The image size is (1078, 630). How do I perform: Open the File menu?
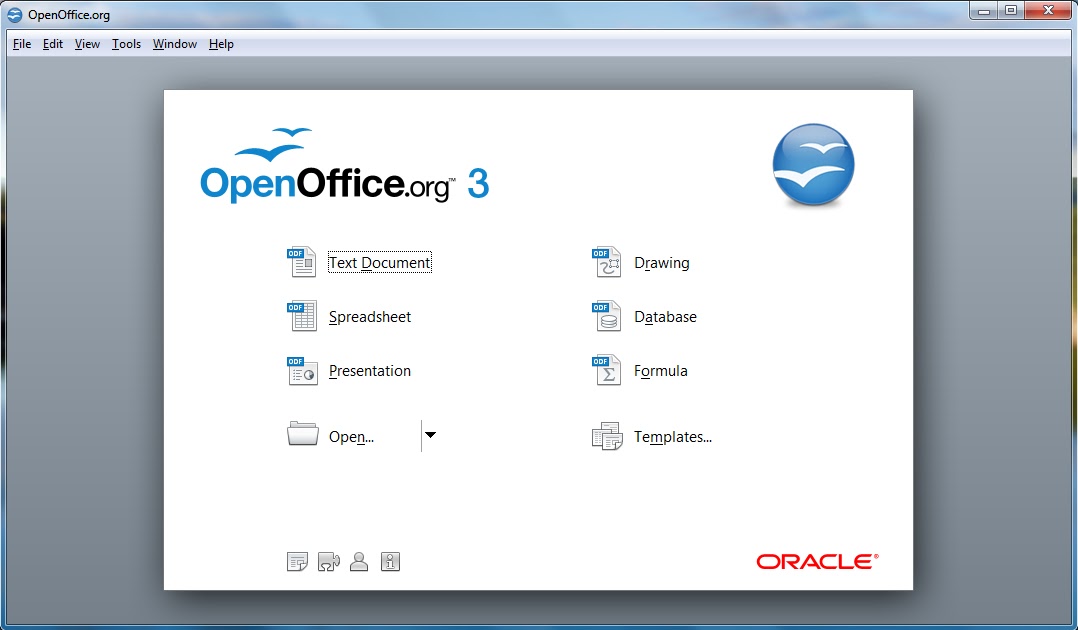point(22,44)
